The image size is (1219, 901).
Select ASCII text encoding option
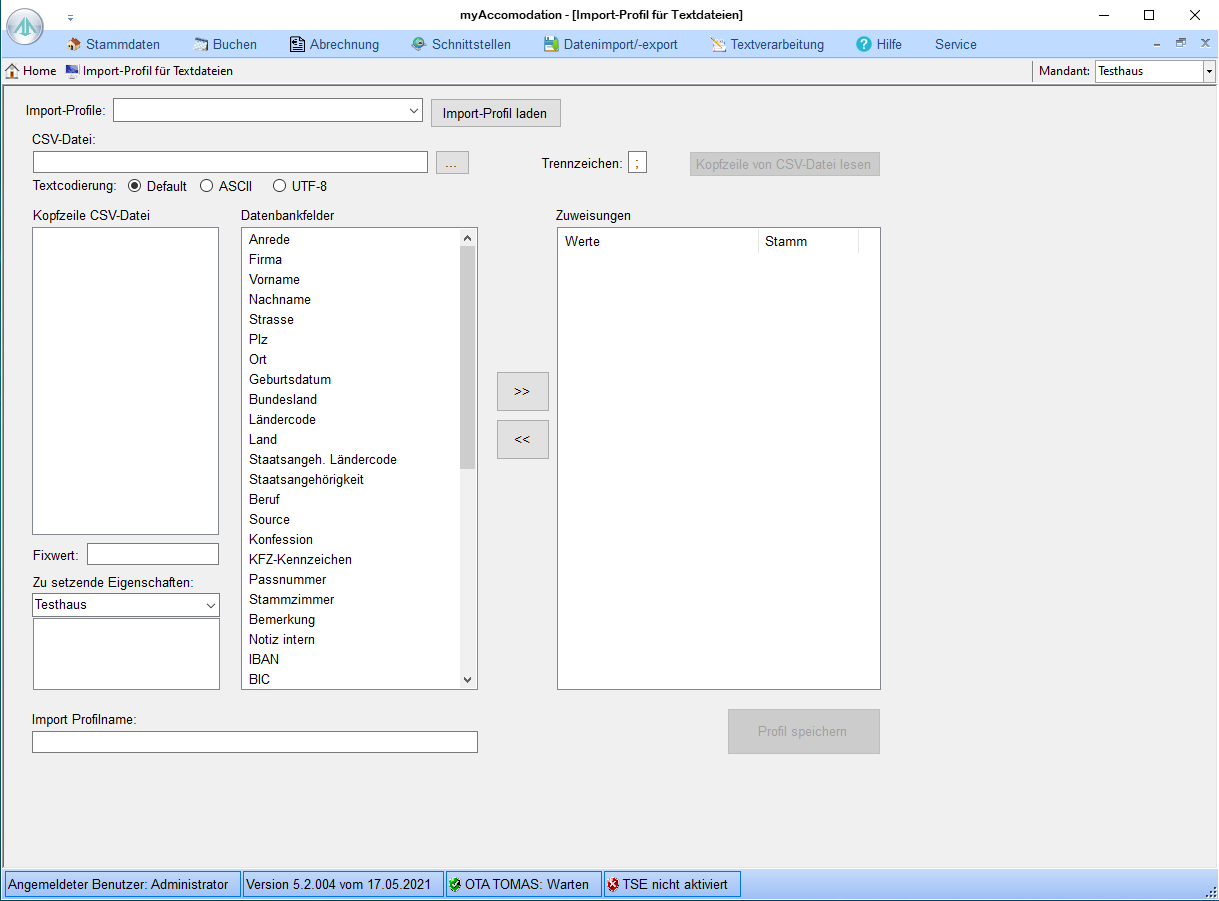point(207,186)
